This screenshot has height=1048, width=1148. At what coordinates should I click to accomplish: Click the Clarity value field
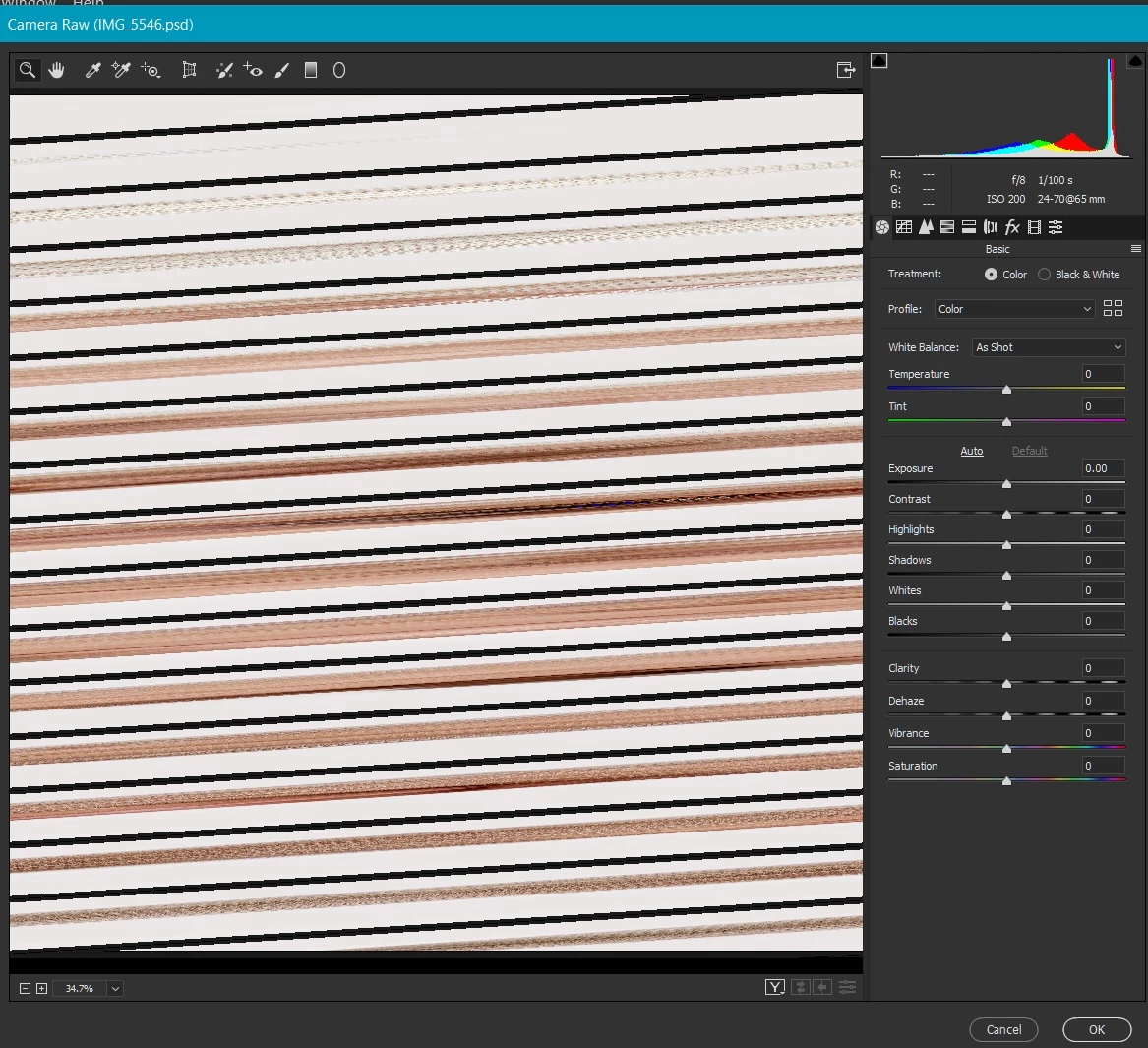1103,668
